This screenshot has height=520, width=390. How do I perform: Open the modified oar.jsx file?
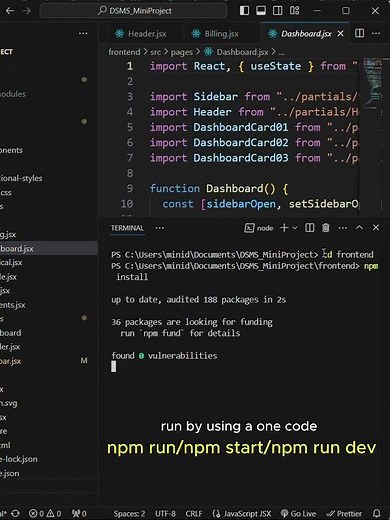[49, 361]
